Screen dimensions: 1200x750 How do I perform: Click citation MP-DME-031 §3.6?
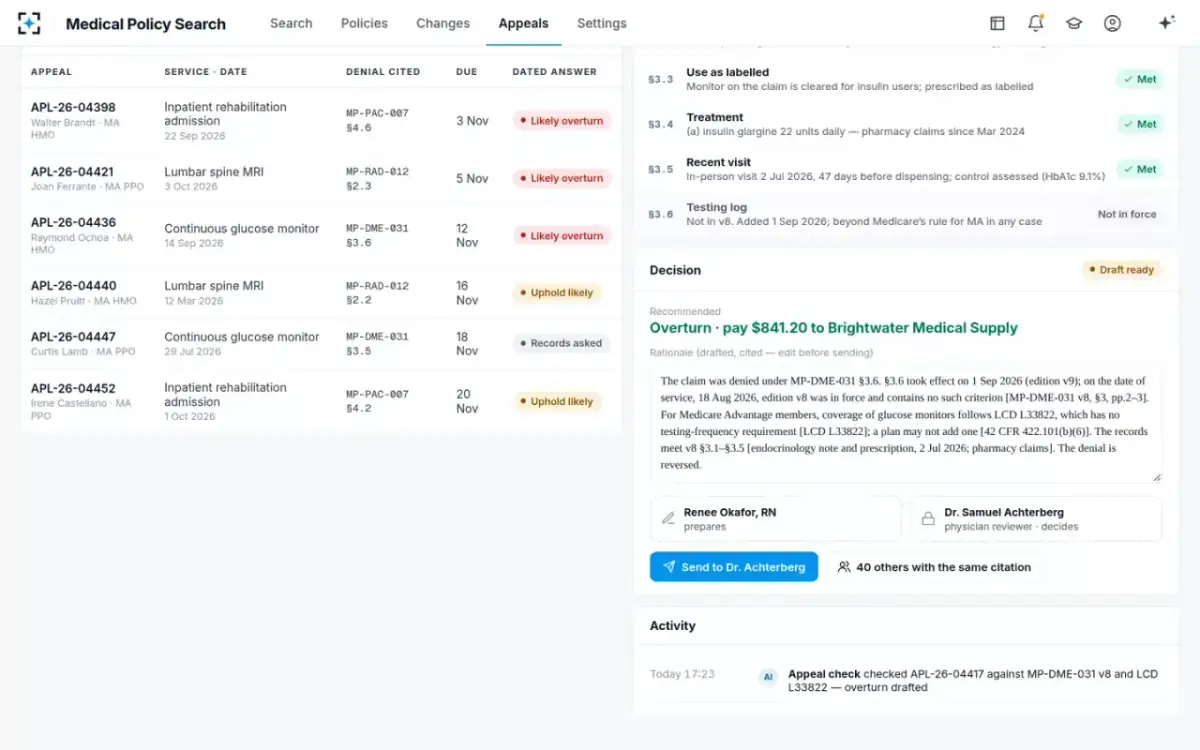tap(377, 236)
